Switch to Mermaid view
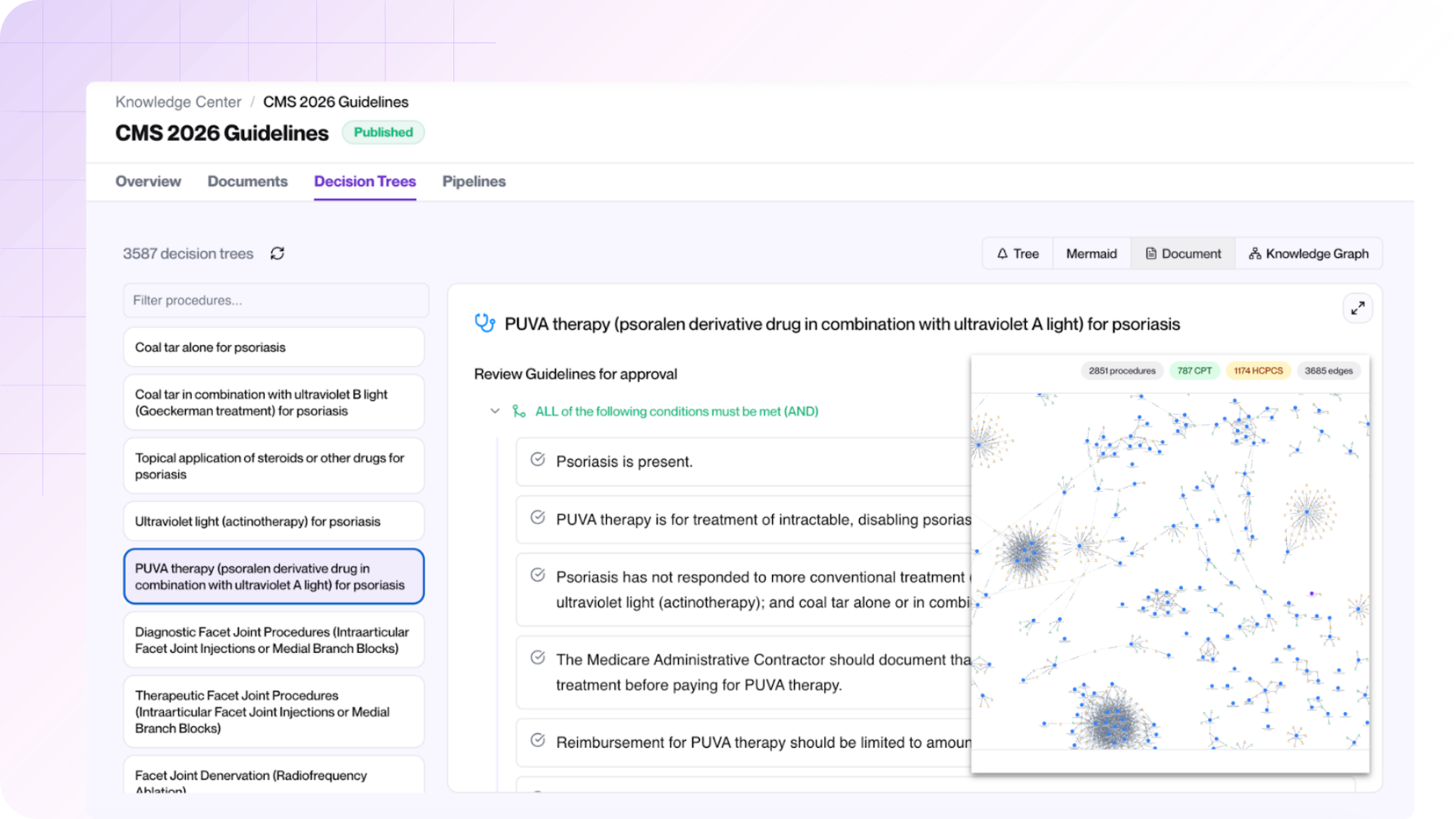Screen dimensions: 1456x819 point(1091,253)
